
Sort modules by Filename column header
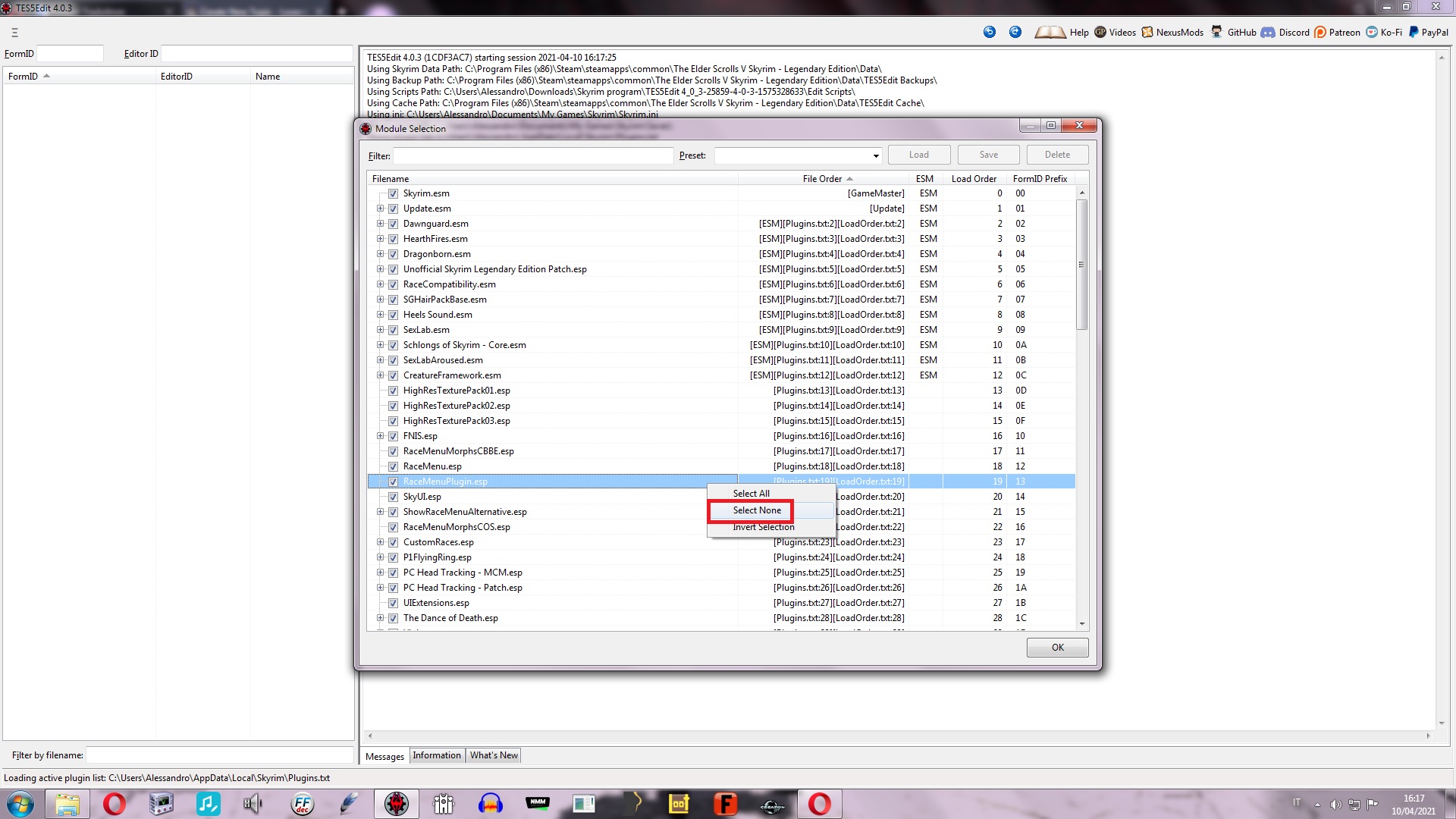552,179
